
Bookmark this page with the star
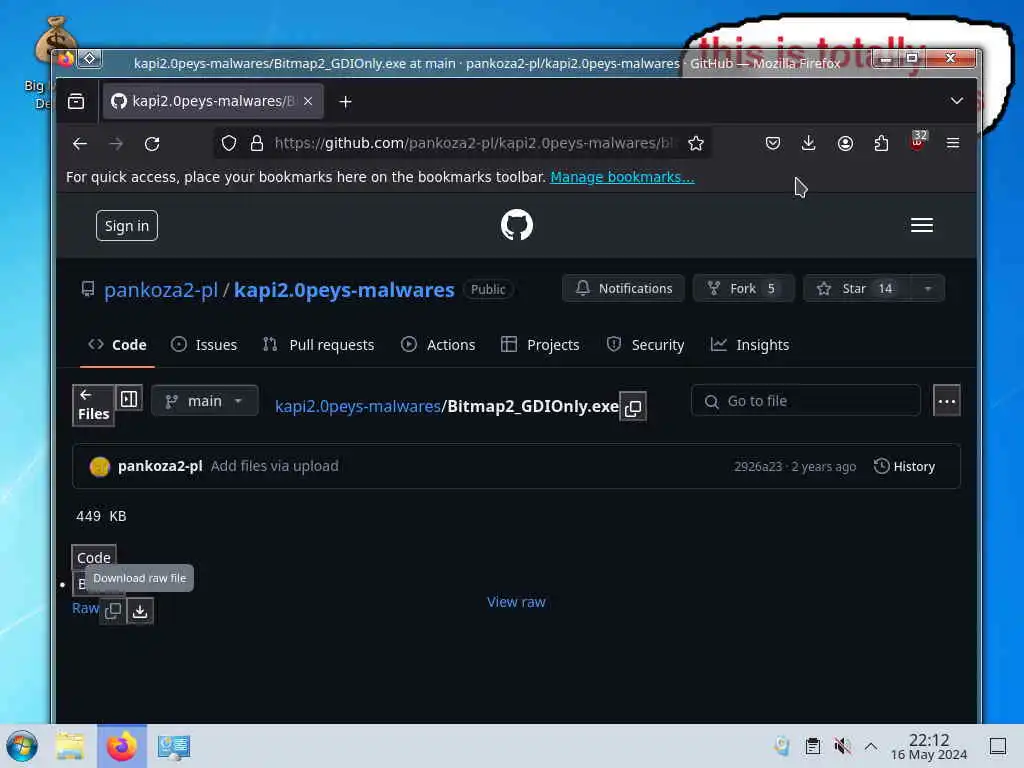pyautogui.click(x=696, y=143)
